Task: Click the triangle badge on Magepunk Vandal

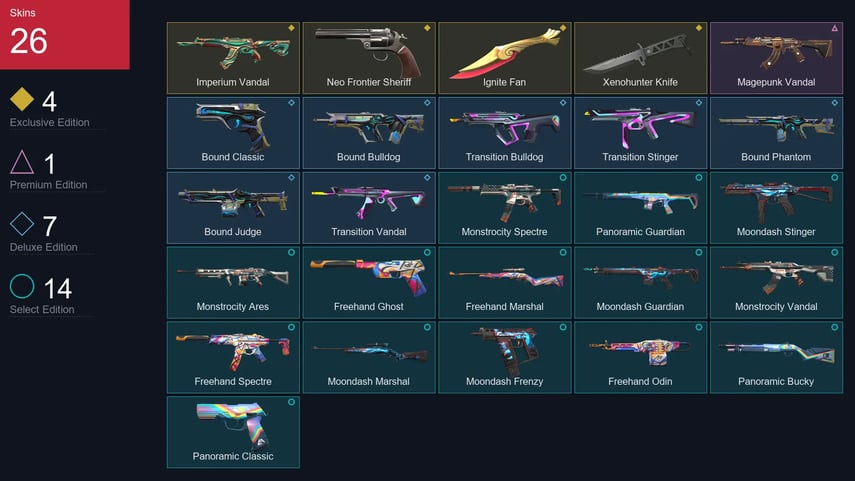Action: [834, 28]
